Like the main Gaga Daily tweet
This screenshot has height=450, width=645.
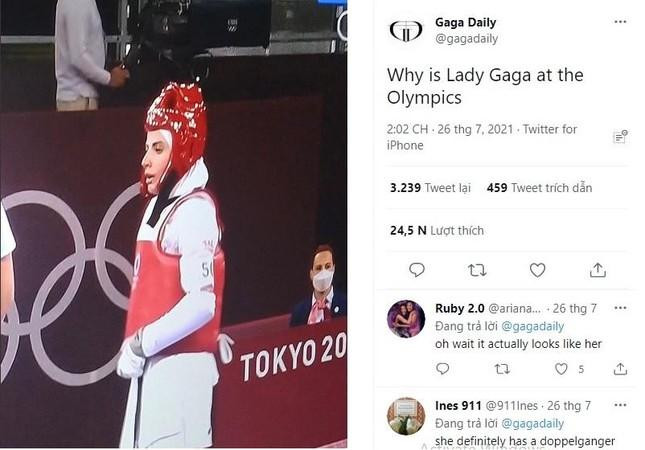[x=537, y=270]
